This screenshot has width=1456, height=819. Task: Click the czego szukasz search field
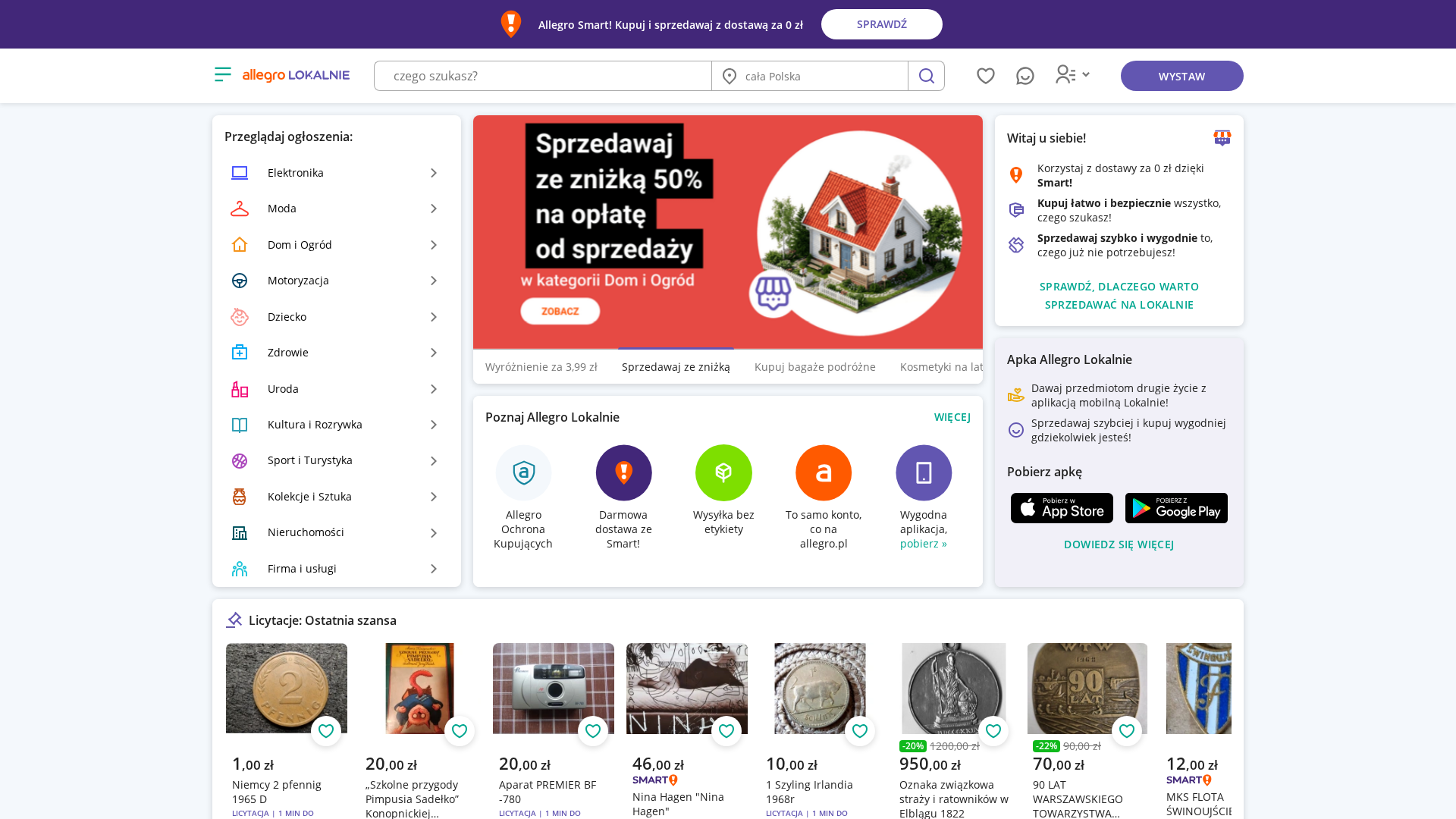pos(543,76)
